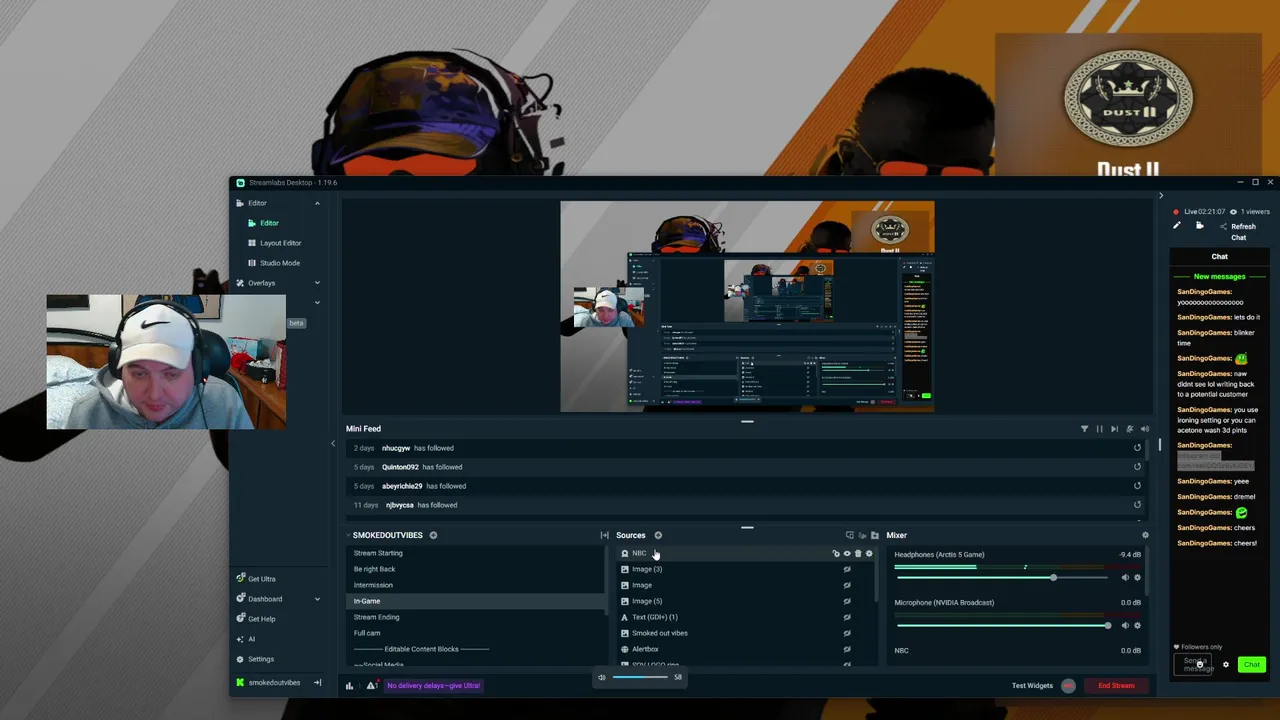The height and width of the screenshot is (720, 1280).
Task: Toggle the recording button beside End Stream
Action: pos(1068,686)
